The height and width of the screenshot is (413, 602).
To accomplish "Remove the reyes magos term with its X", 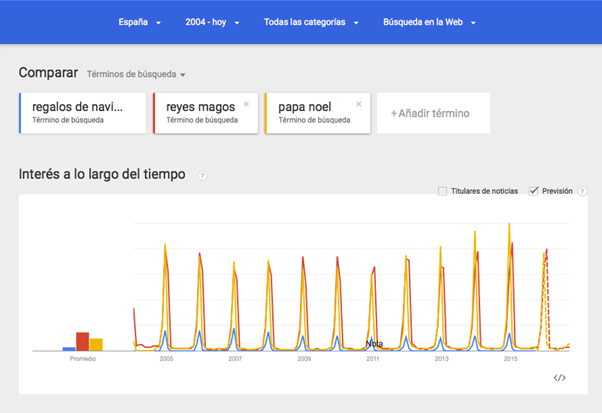I will (246, 104).
